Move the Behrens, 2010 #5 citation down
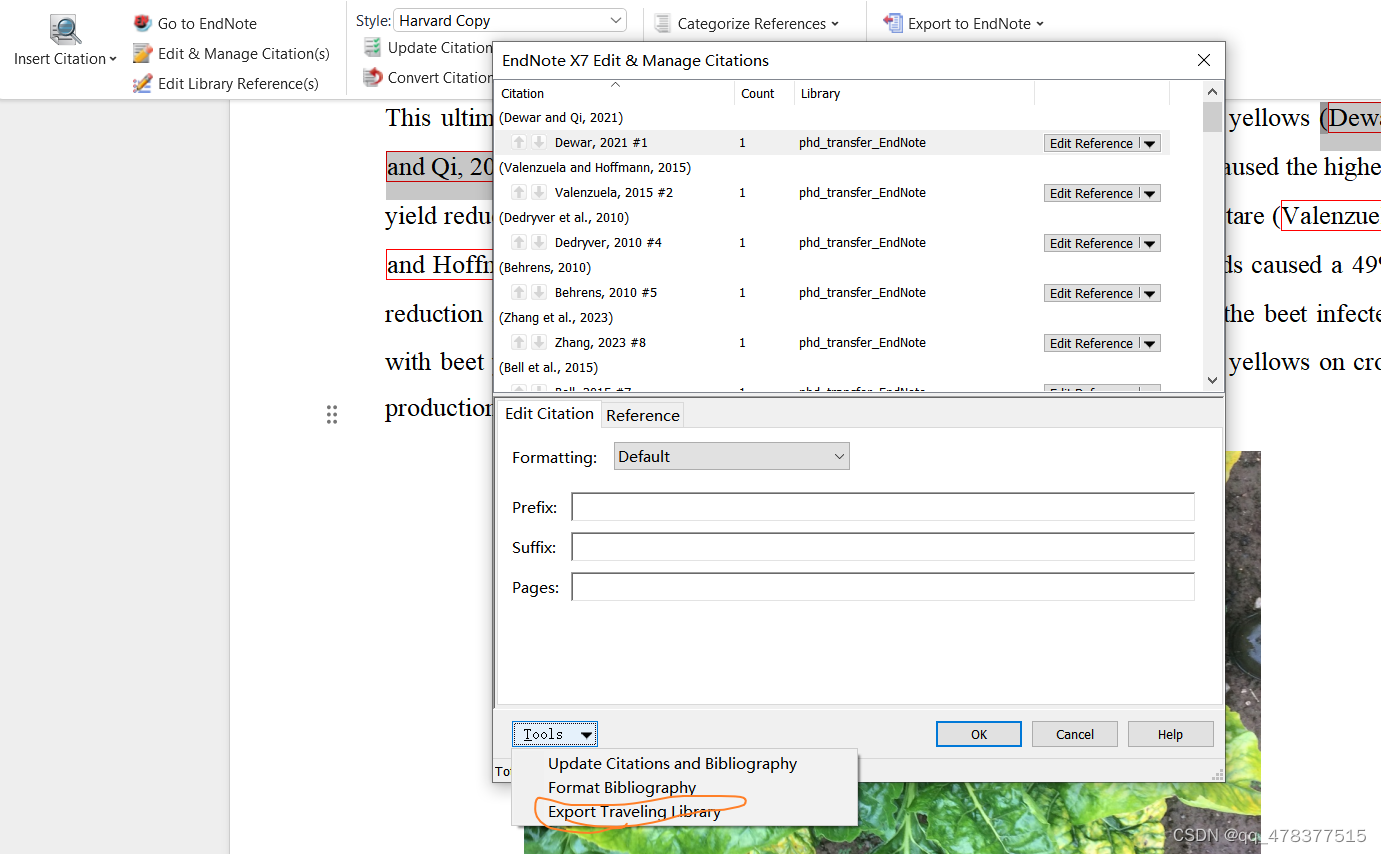The image size is (1381, 854). [539, 292]
